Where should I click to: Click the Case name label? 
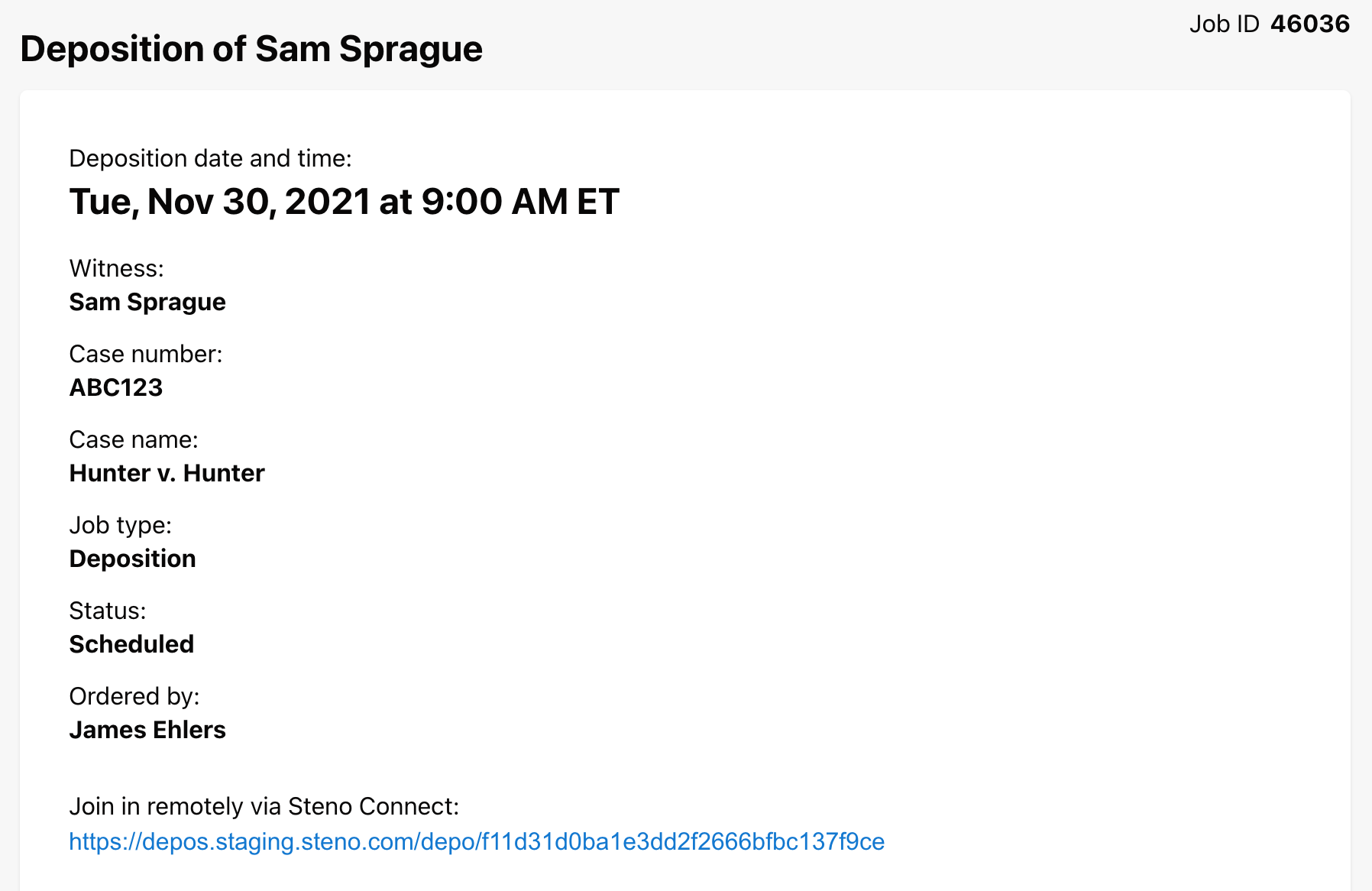click(134, 439)
